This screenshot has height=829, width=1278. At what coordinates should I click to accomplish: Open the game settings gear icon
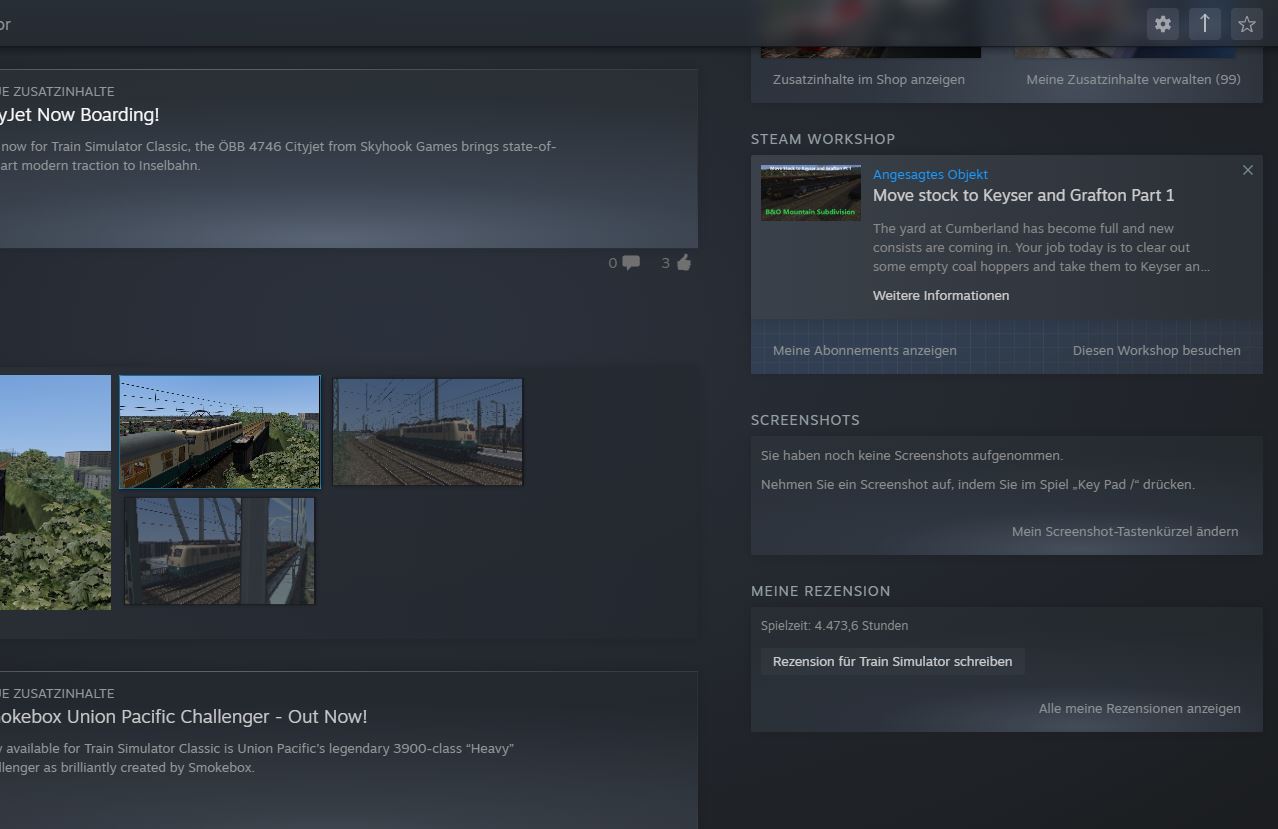click(1163, 24)
